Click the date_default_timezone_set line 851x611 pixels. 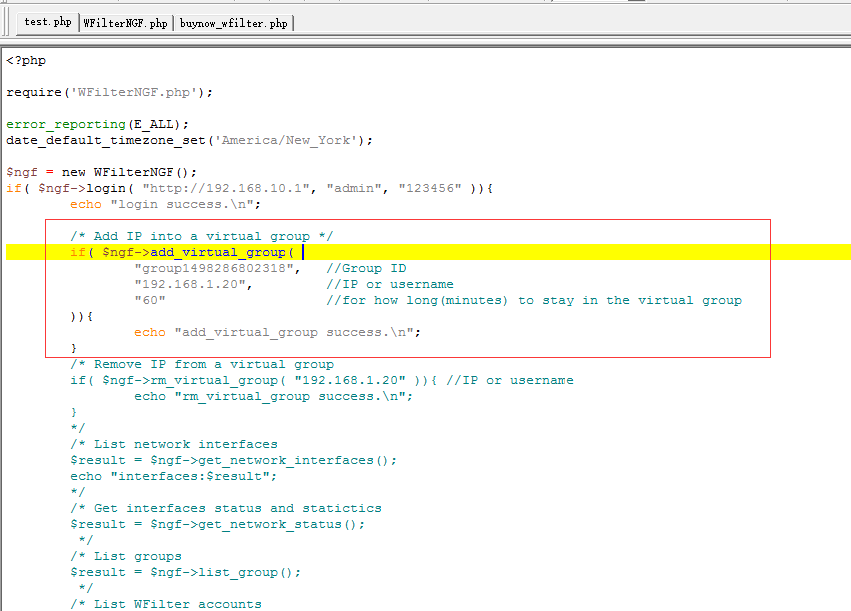point(189,141)
